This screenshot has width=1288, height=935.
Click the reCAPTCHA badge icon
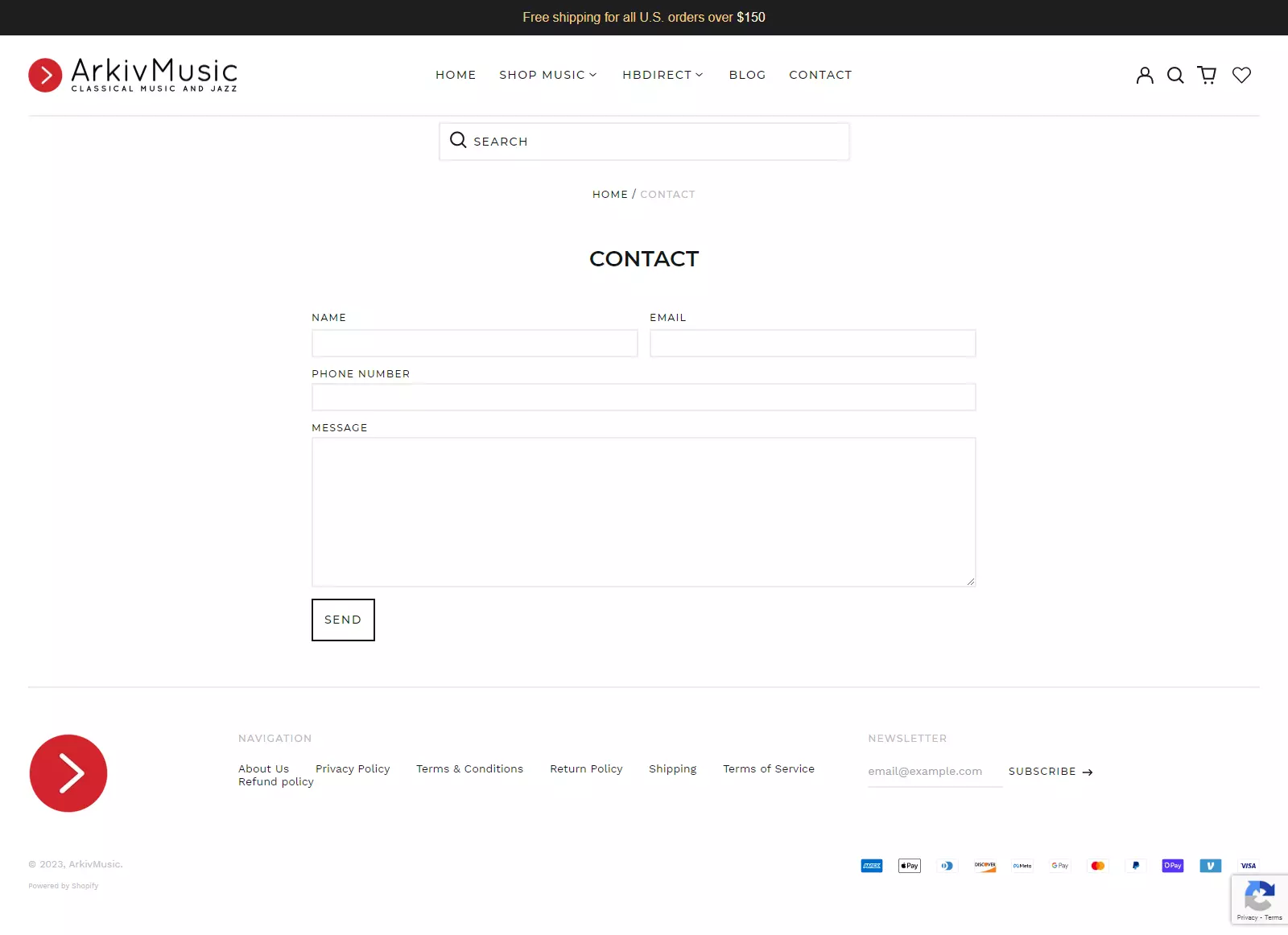1259,896
